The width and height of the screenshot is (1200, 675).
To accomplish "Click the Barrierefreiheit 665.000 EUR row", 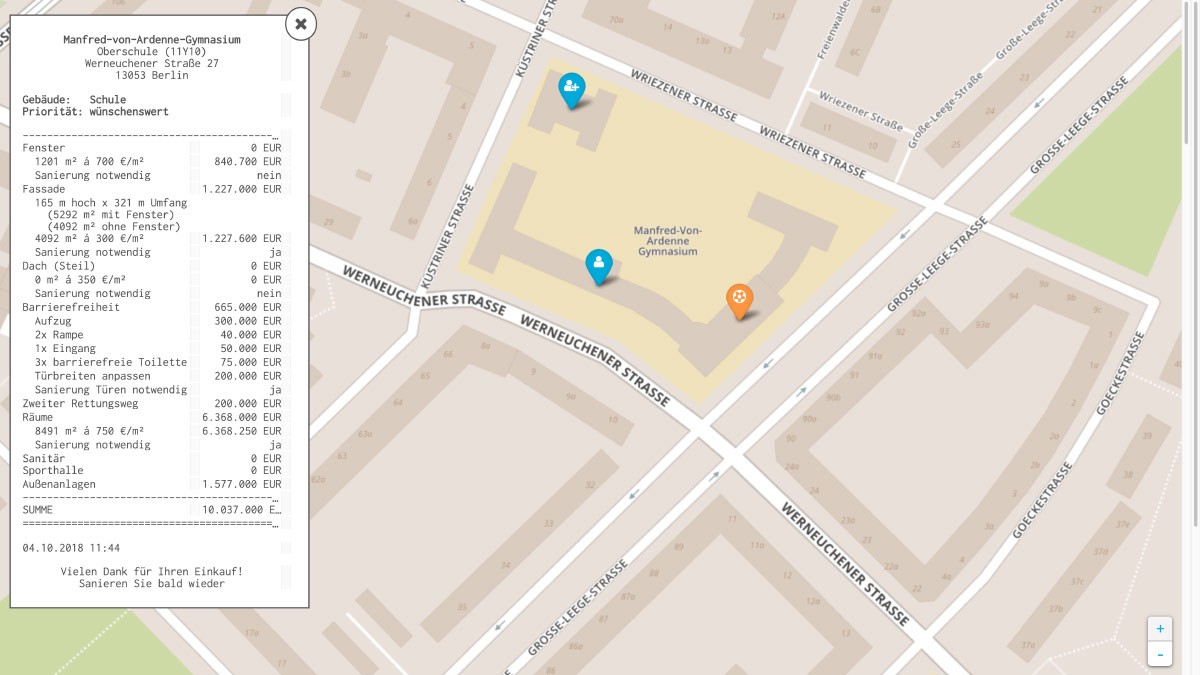I will pyautogui.click(x=152, y=308).
